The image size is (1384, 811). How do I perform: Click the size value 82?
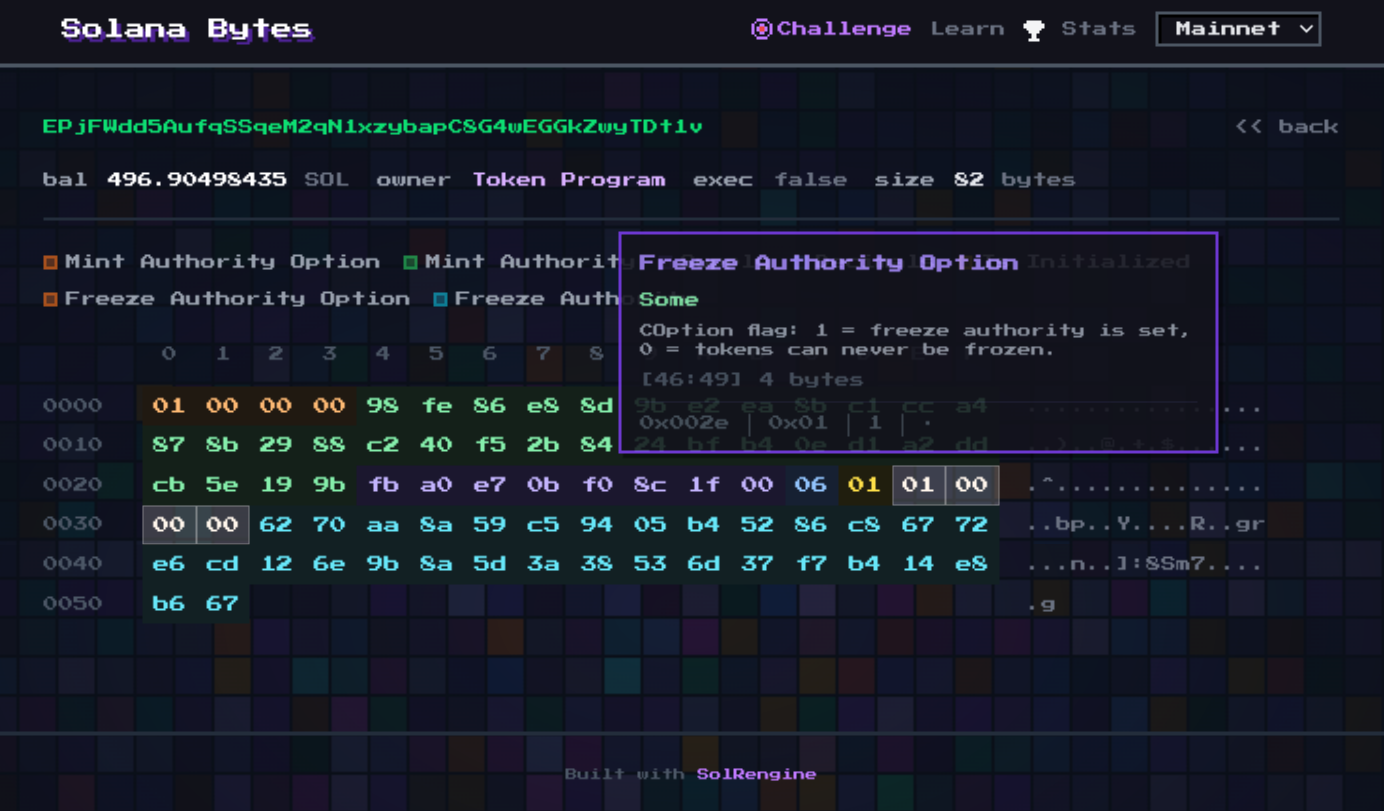tap(968, 180)
